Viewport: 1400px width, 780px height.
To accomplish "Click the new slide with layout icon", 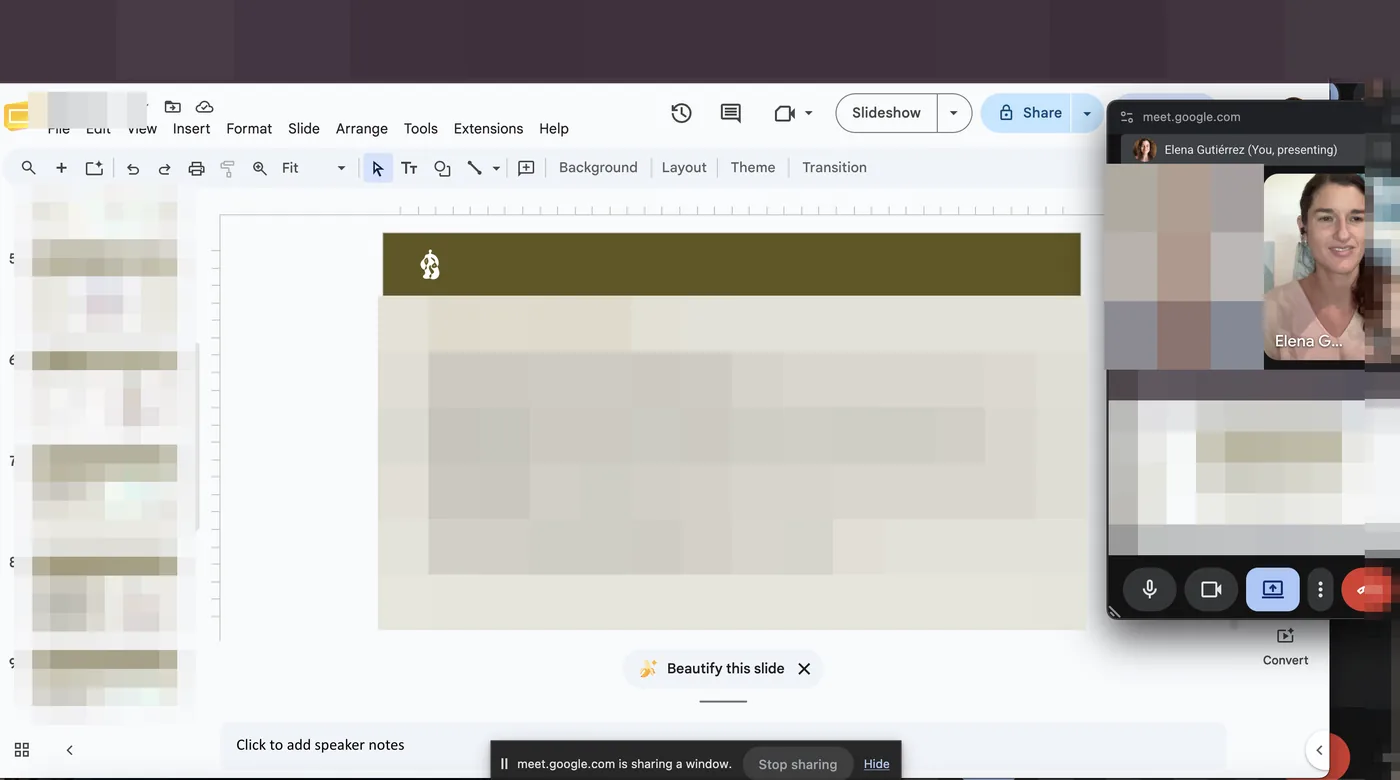I will click(94, 168).
